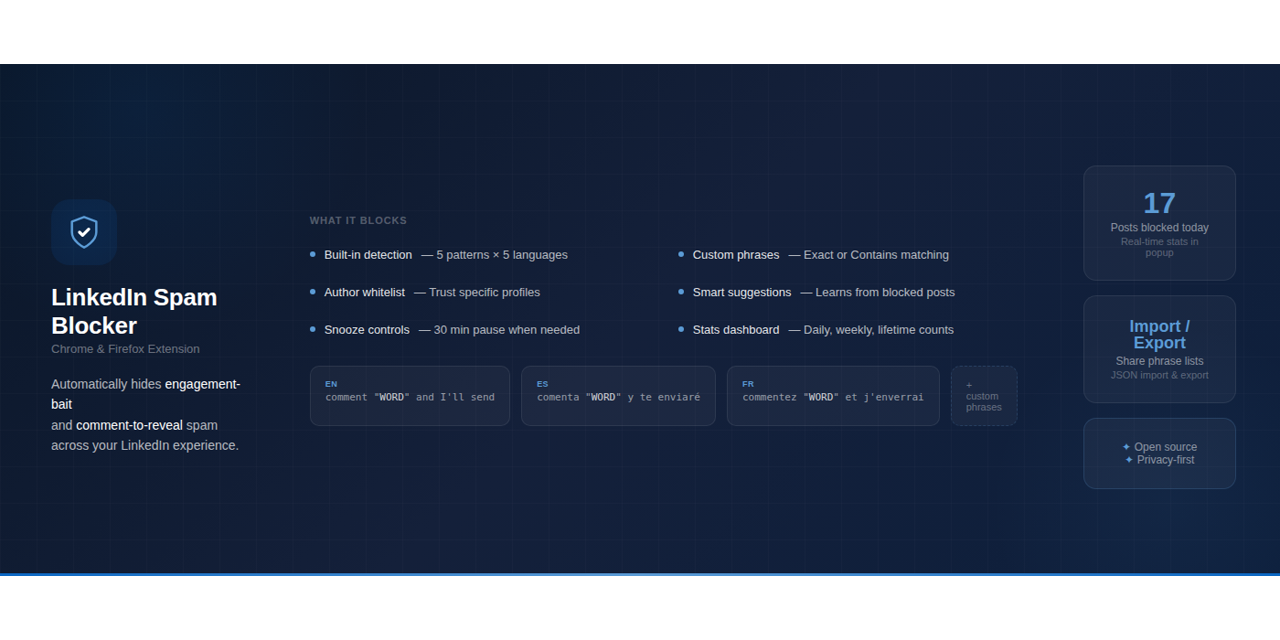This screenshot has width=1280, height=640.
Task: Click the Open source sparkle icon
Action: click(x=1126, y=447)
